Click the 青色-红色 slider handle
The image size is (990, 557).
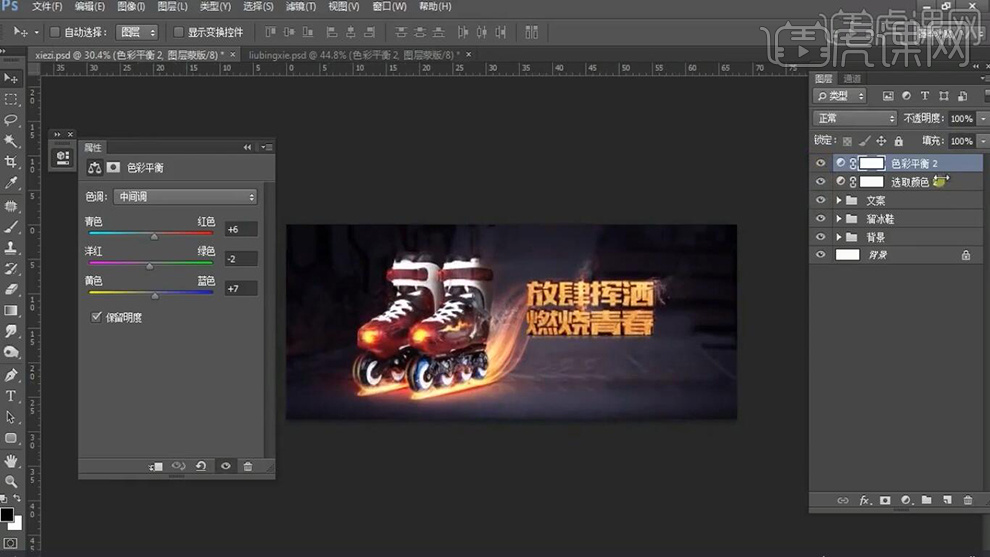coord(154,237)
